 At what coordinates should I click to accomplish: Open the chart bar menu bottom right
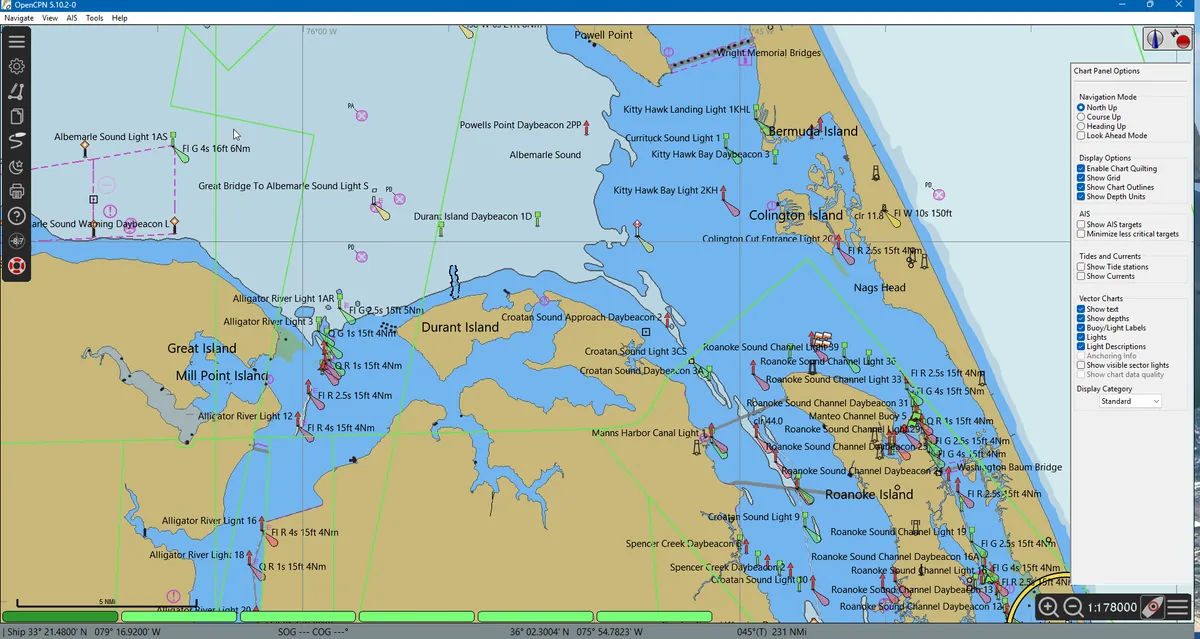[x=1178, y=606]
